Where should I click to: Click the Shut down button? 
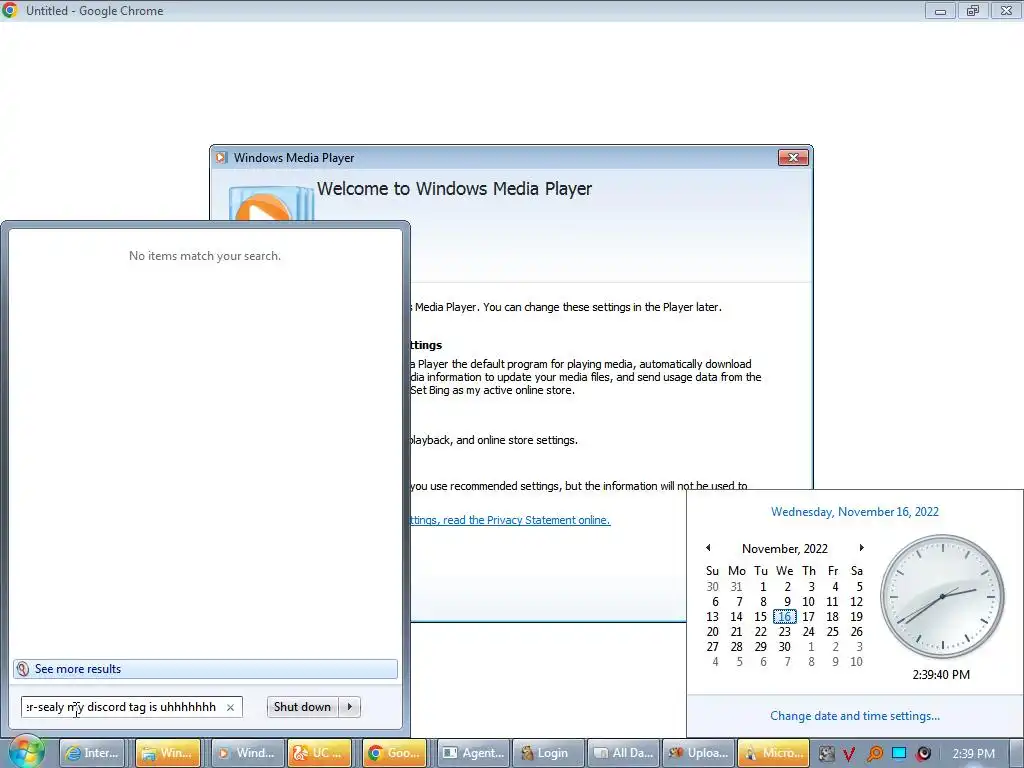[x=302, y=707]
